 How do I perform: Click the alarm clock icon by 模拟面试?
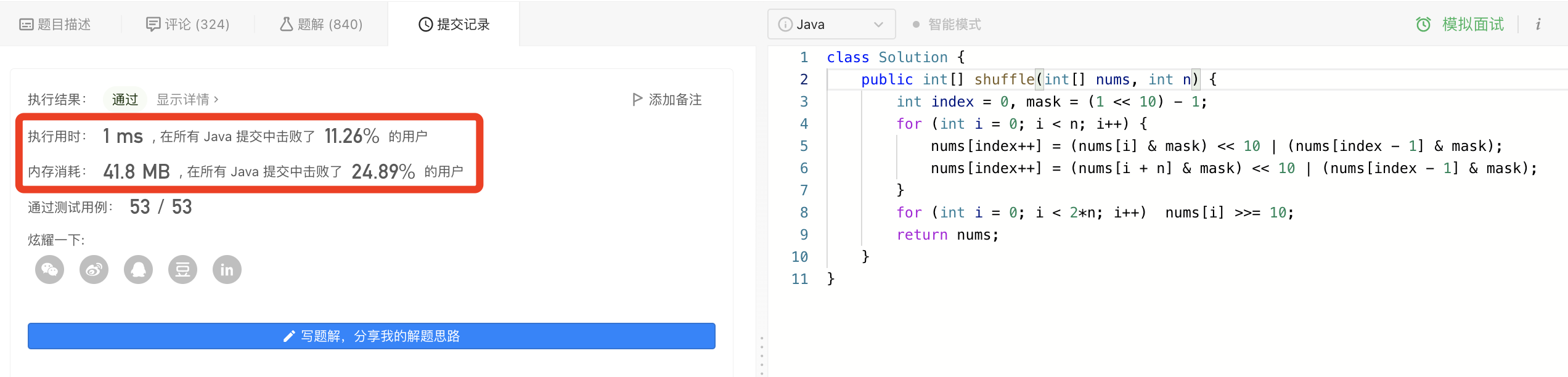pyautogui.click(x=1423, y=25)
